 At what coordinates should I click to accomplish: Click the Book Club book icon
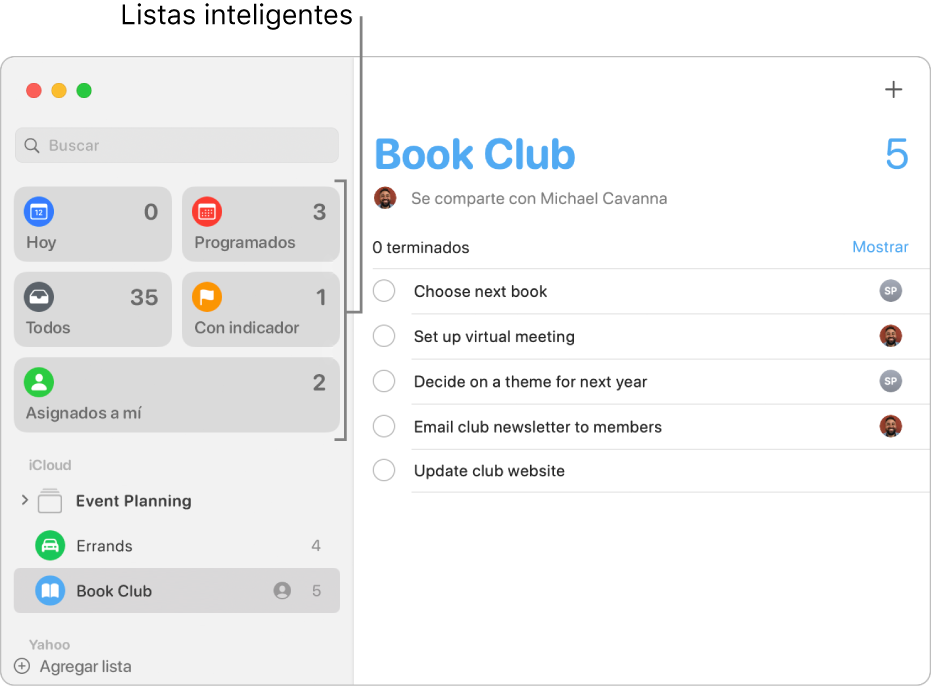(x=49, y=590)
